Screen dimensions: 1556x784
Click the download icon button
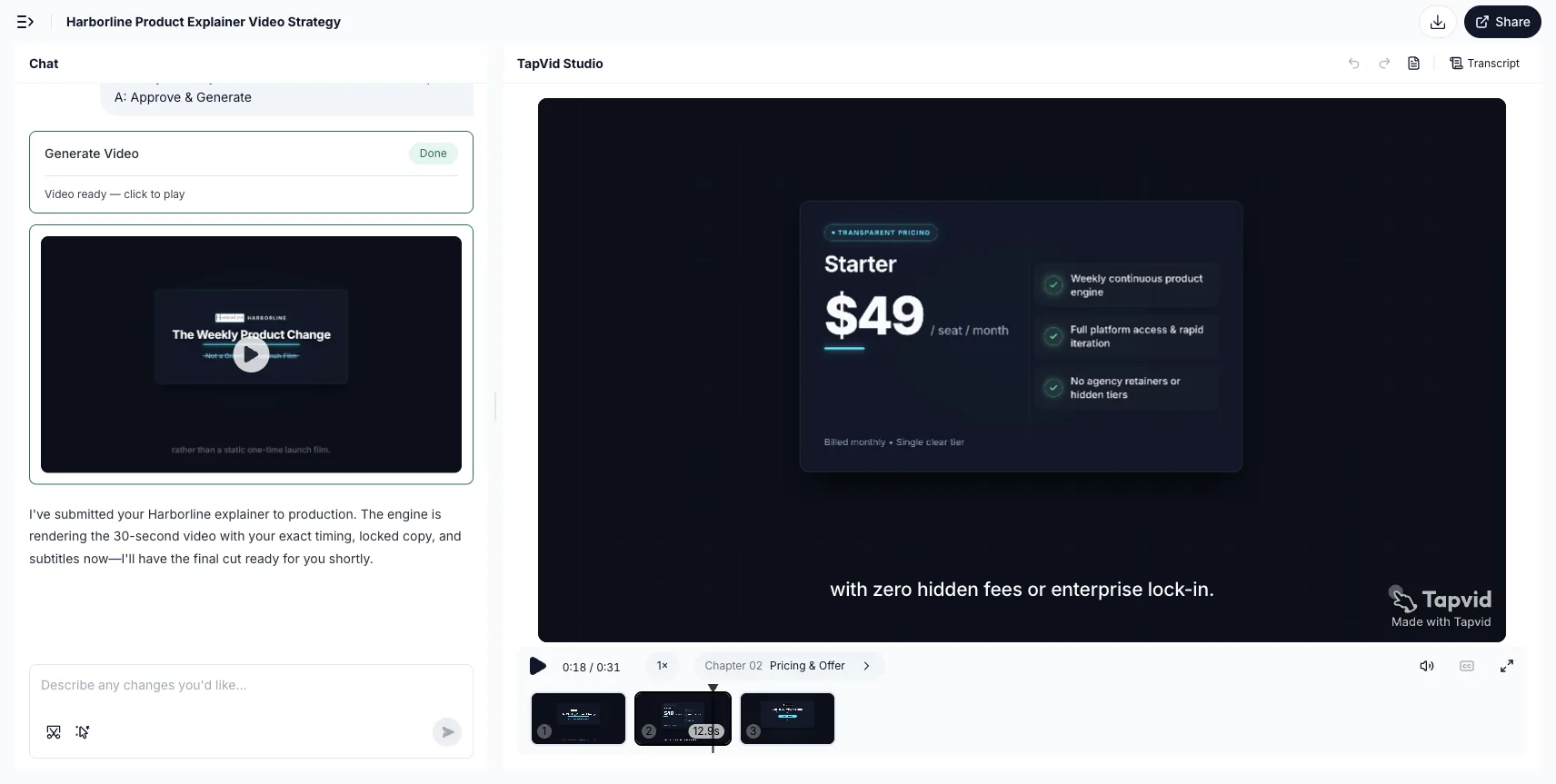click(1438, 22)
